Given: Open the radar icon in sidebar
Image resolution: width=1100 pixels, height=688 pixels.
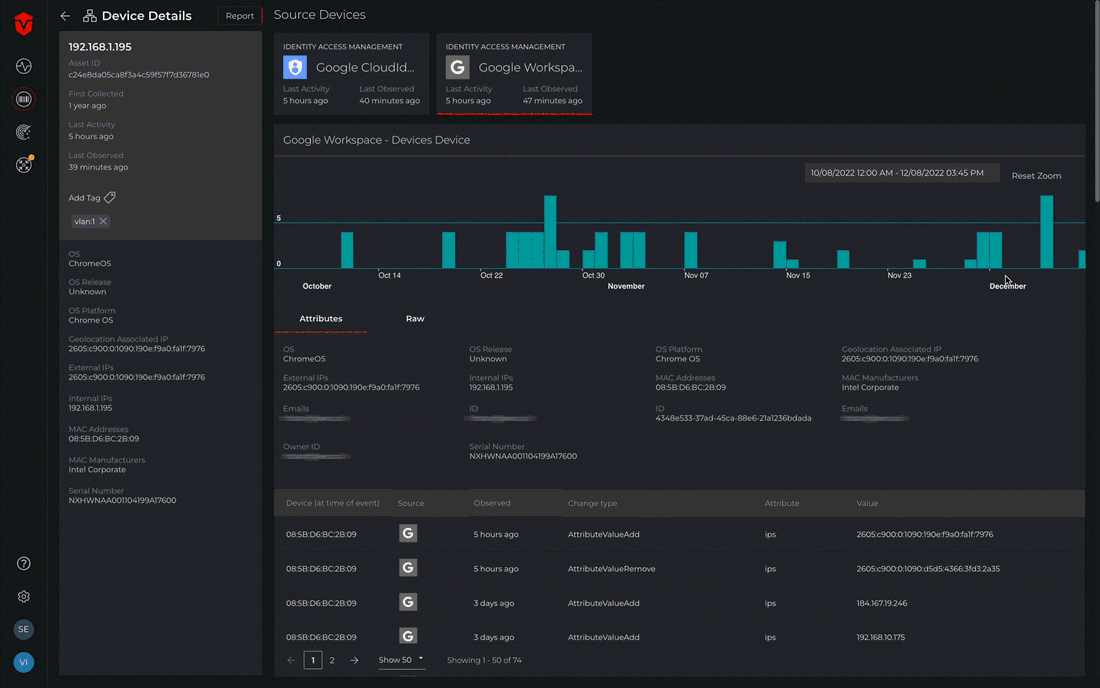Looking at the screenshot, I should click(24, 132).
